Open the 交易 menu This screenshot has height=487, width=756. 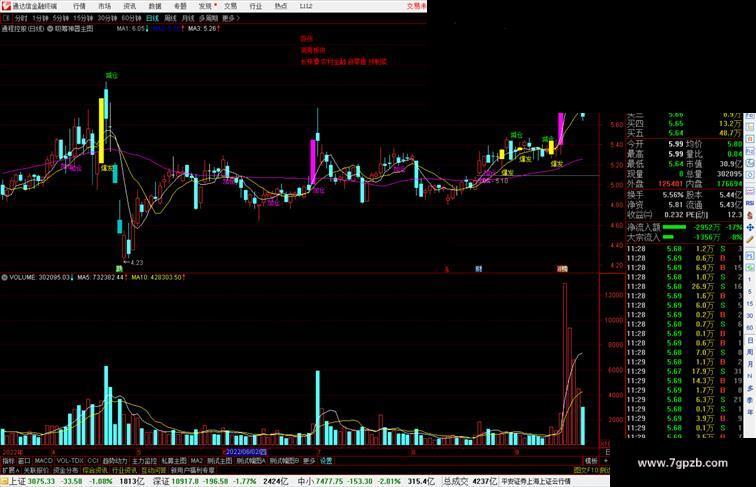tap(230, 6)
